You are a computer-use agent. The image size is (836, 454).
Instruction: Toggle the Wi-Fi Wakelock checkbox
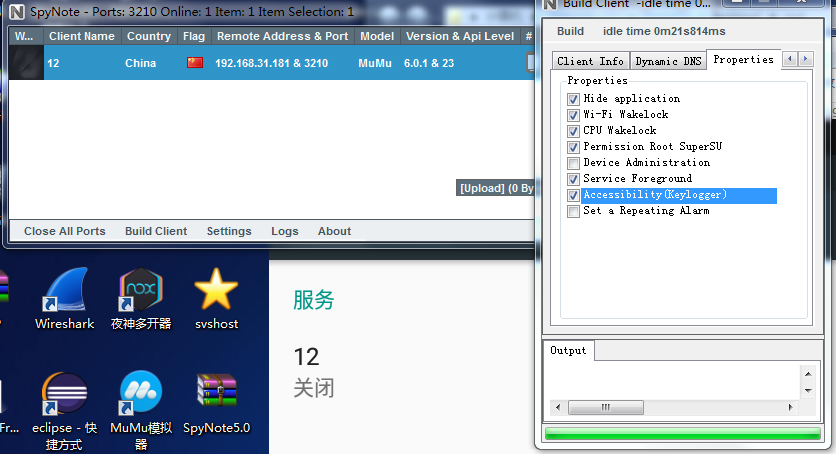click(573, 115)
